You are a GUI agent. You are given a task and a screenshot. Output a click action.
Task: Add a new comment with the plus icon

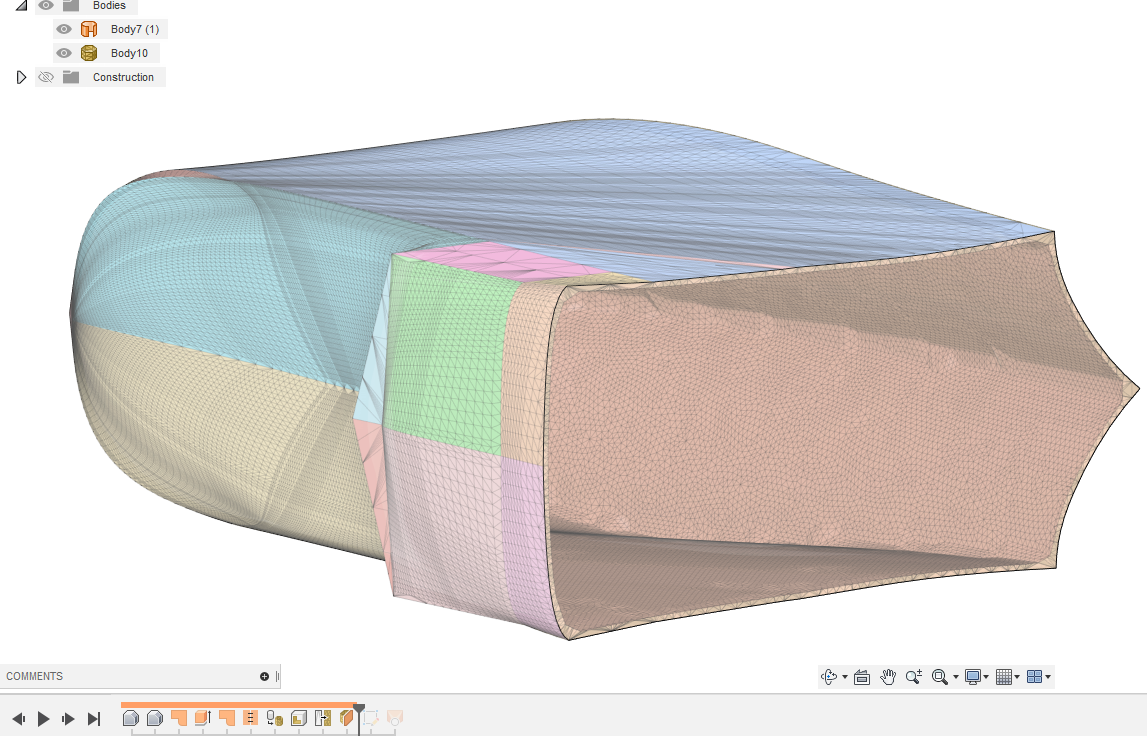264,676
